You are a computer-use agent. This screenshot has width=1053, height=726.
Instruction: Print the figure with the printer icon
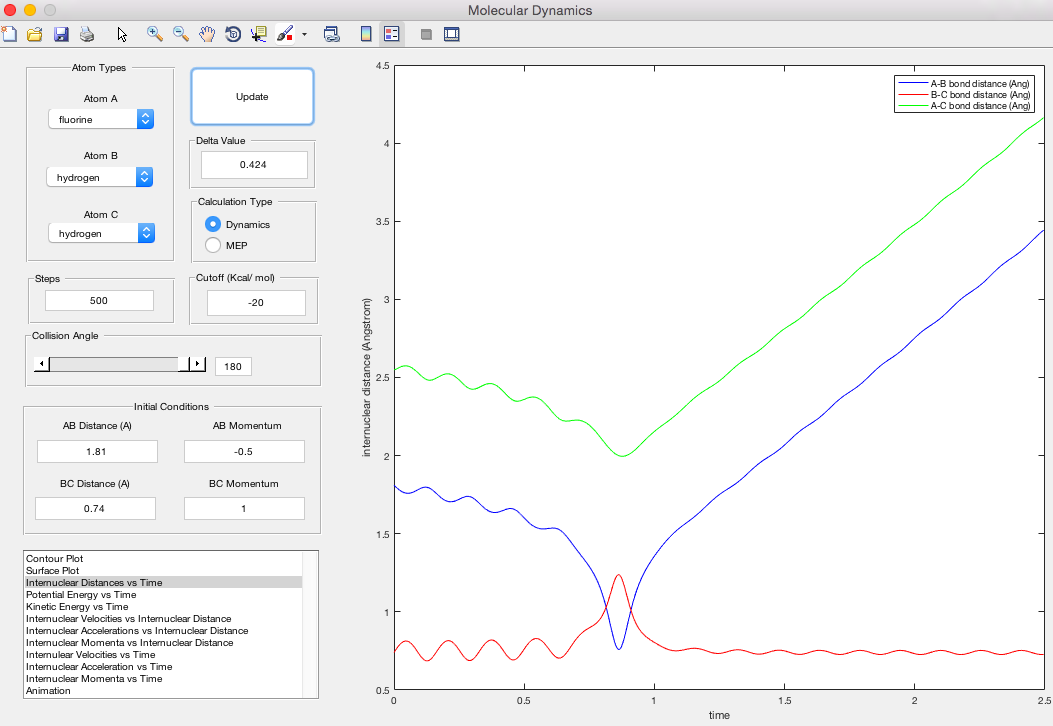(87, 34)
